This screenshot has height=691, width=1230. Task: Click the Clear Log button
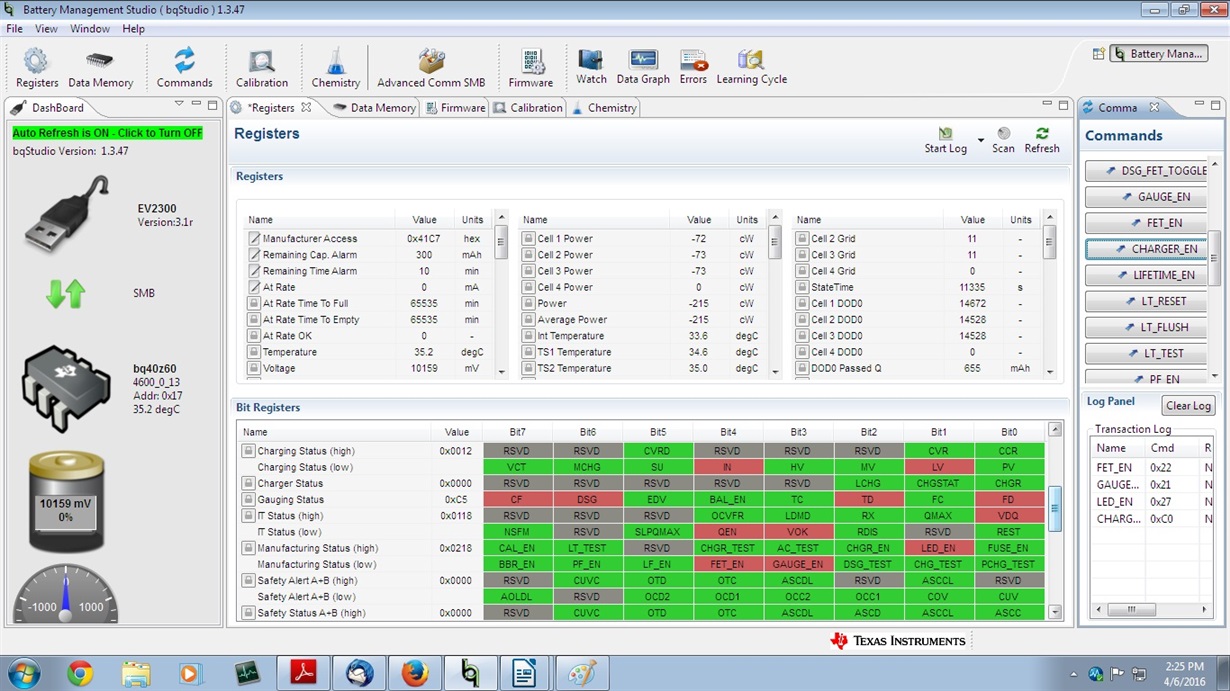click(x=1189, y=405)
